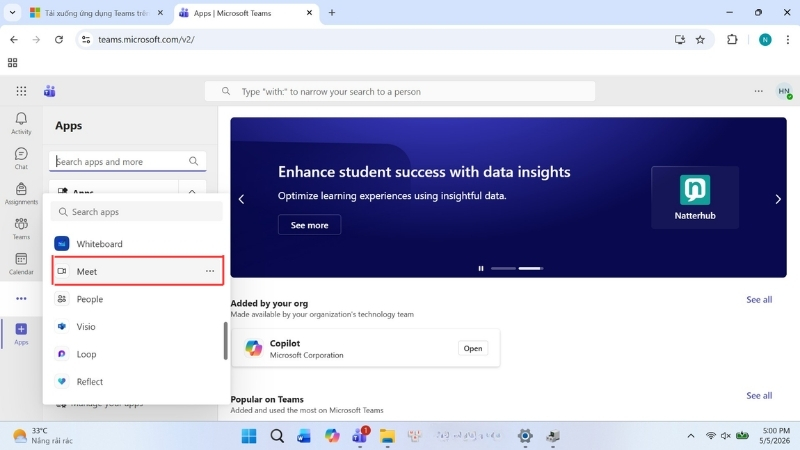The image size is (800, 450).
Task: Pause the banner carousel
Action: [x=481, y=268]
